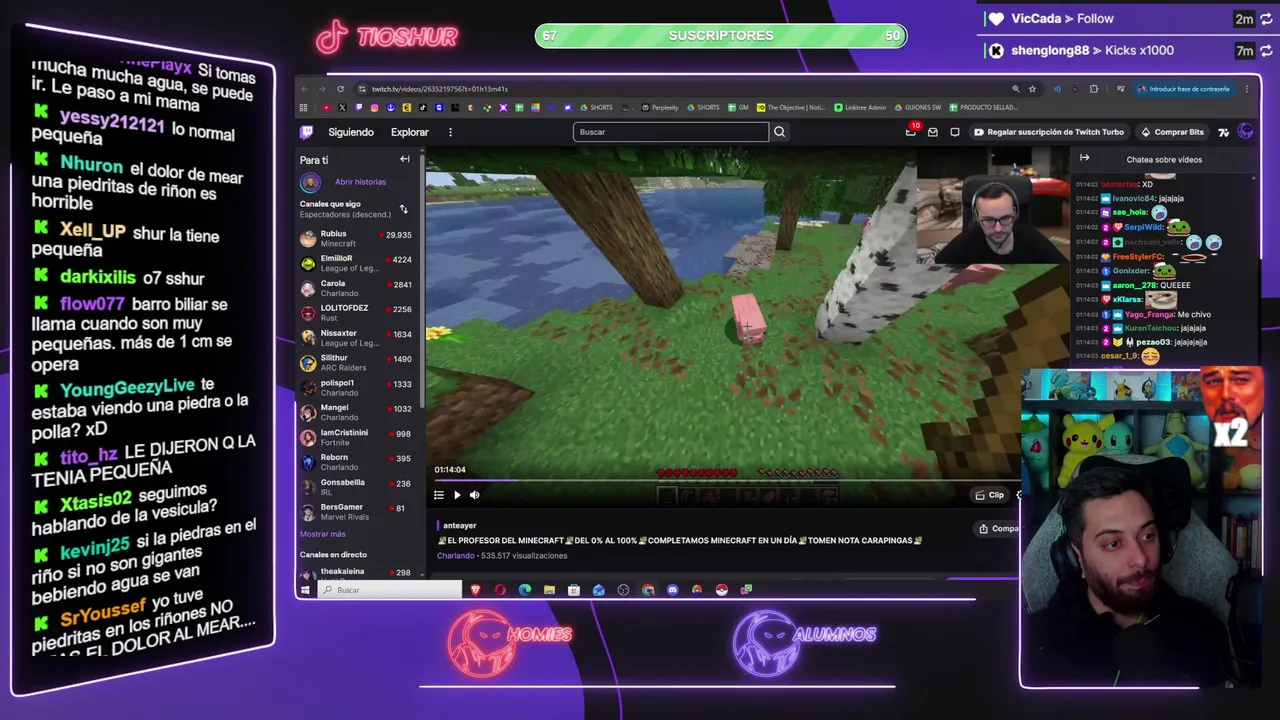Play the Twitch video

tap(457, 495)
